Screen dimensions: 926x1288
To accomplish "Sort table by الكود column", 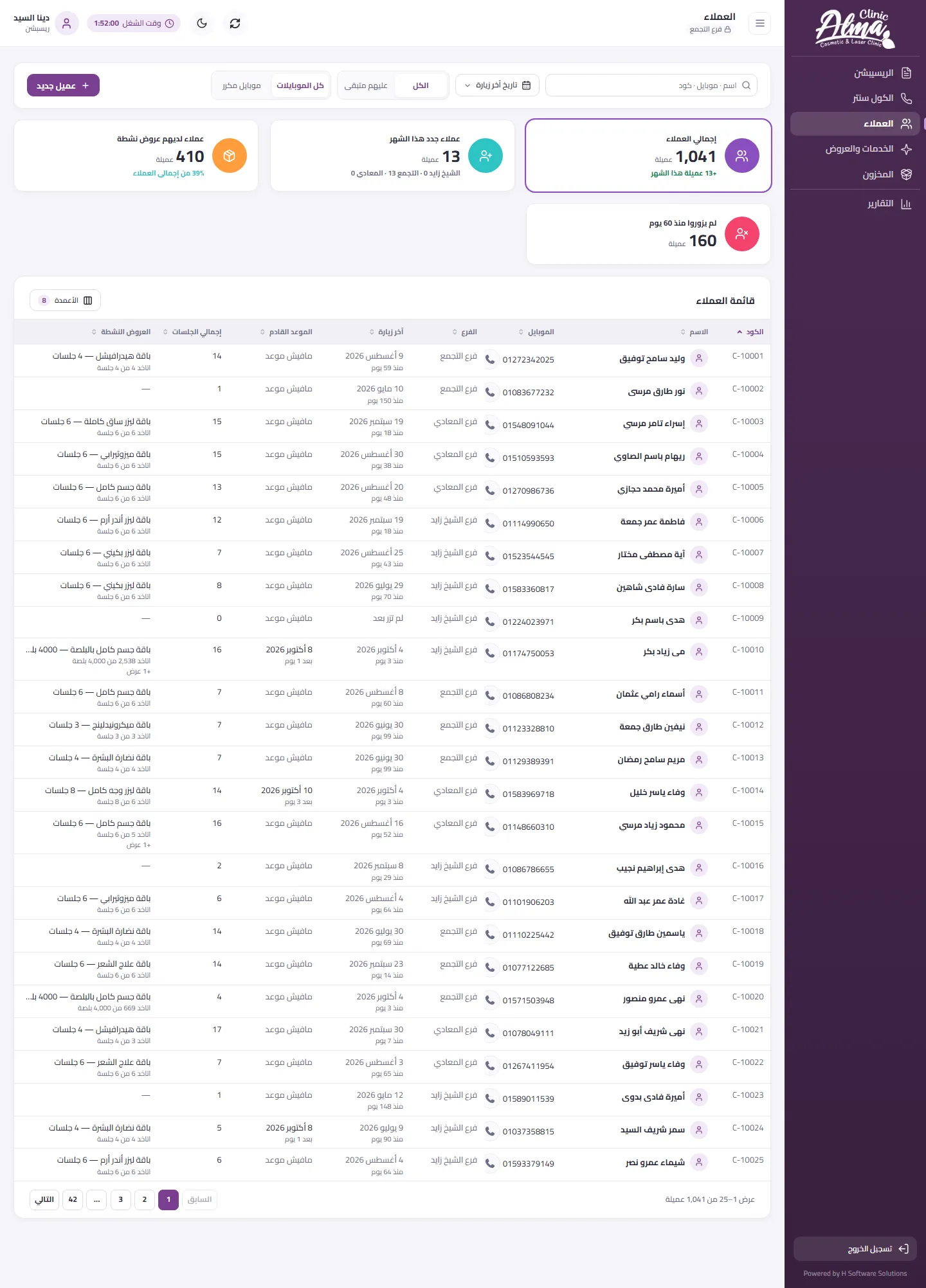I will pos(750,332).
